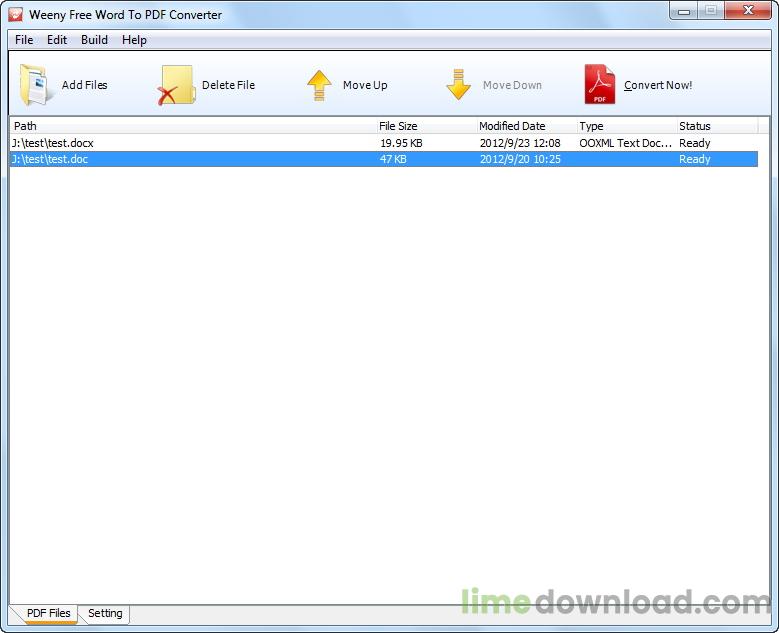Click the OOXML Text Doc... type cell
The width and height of the screenshot is (779, 633).
pyautogui.click(x=625, y=143)
